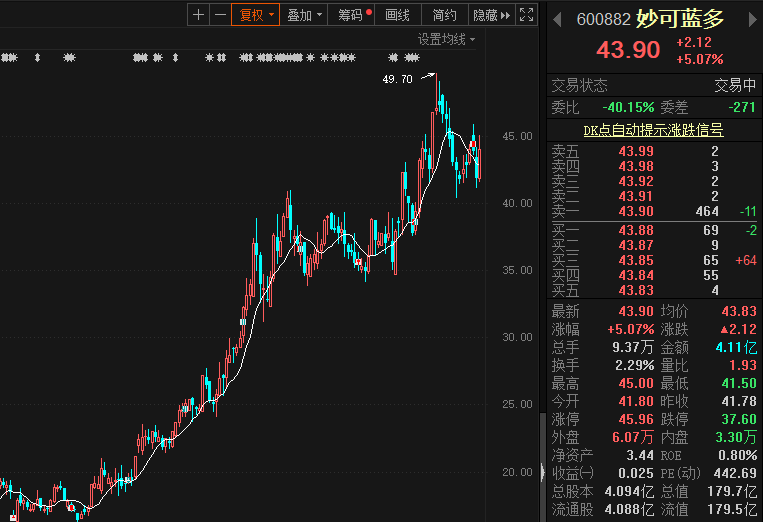This screenshot has height=522, width=763.
Task: Open the 复权 dropdown arrow
Action: pyautogui.click(x=271, y=15)
